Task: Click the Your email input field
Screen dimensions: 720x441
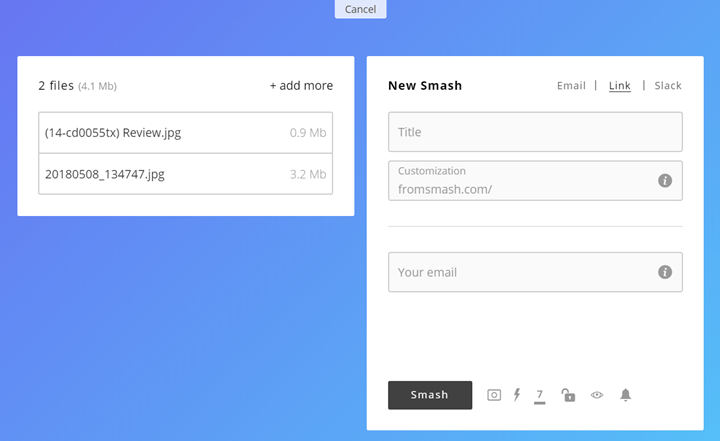Action: click(535, 272)
